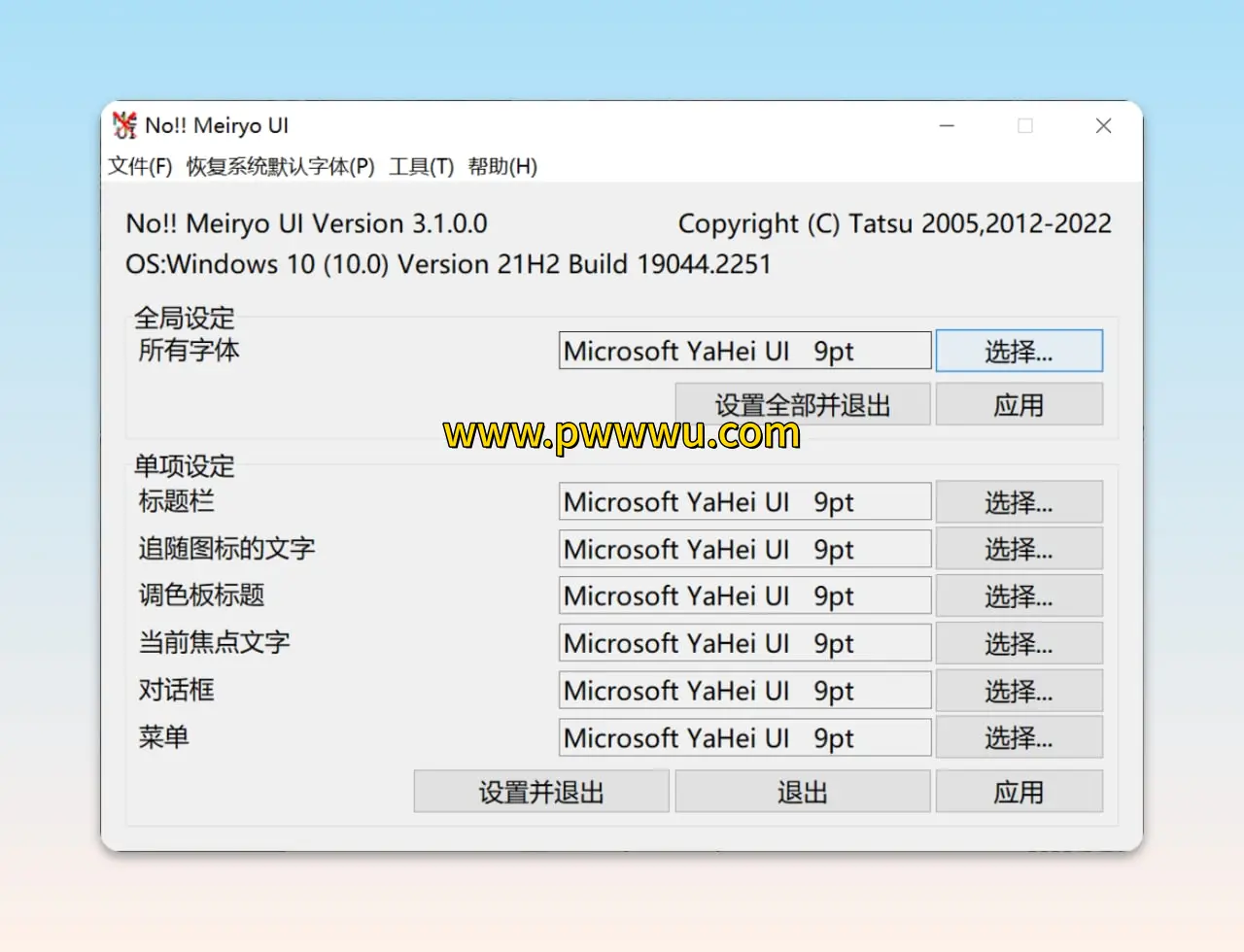
Task: Open the 恢复系统默认字体(P) menu
Action: pos(280,166)
